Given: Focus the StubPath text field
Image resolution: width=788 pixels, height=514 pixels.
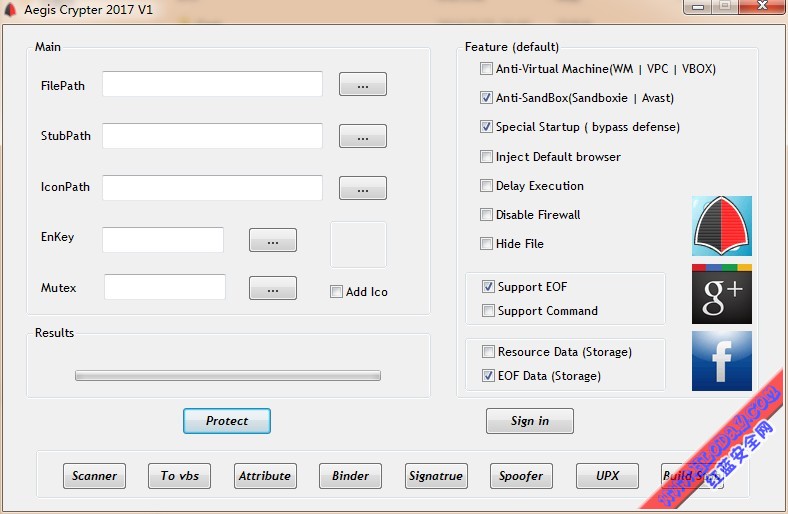Looking at the screenshot, I should click(x=213, y=136).
